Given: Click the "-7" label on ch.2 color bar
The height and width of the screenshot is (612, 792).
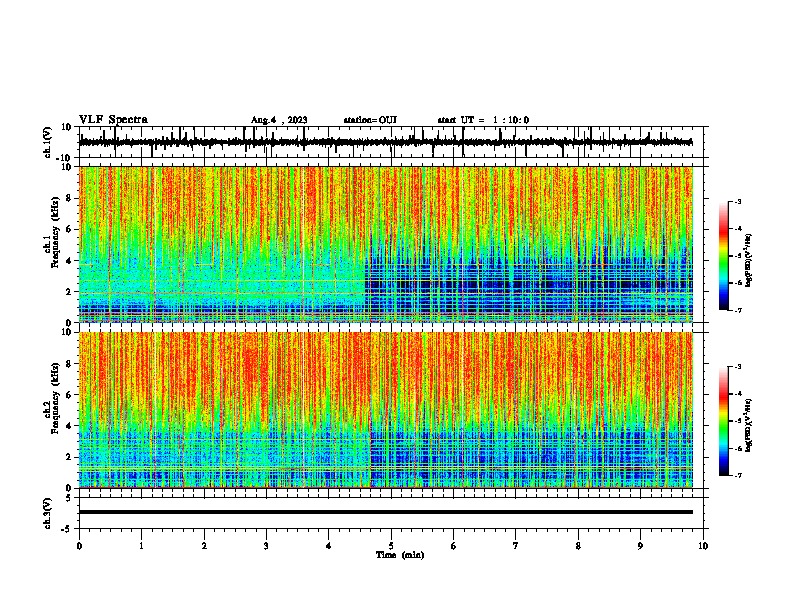Looking at the screenshot, I should (738, 476).
